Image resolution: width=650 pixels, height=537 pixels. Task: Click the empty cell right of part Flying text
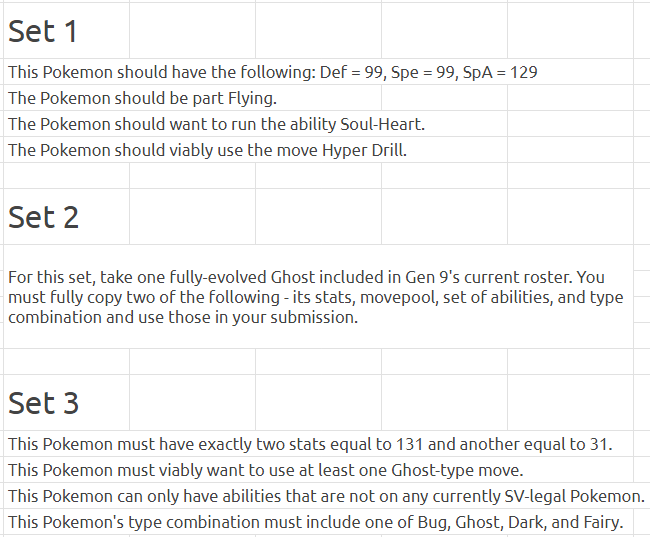(444, 98)
